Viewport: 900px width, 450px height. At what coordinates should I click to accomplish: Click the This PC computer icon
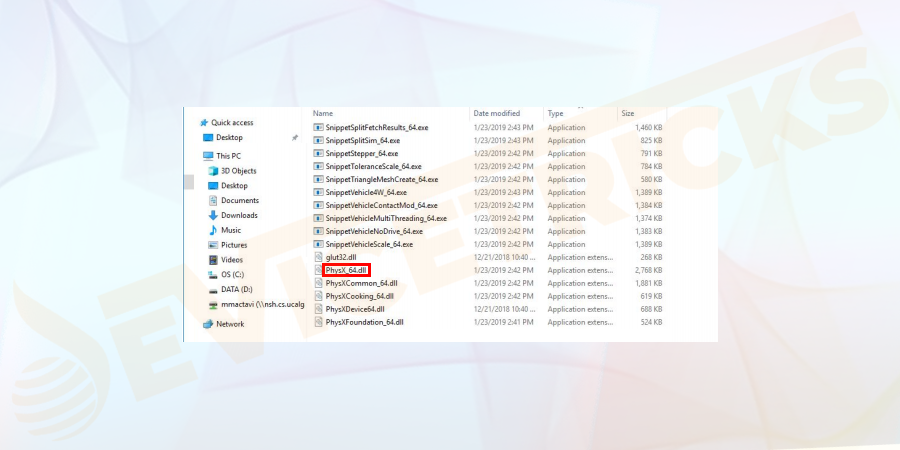pos(208,156)
